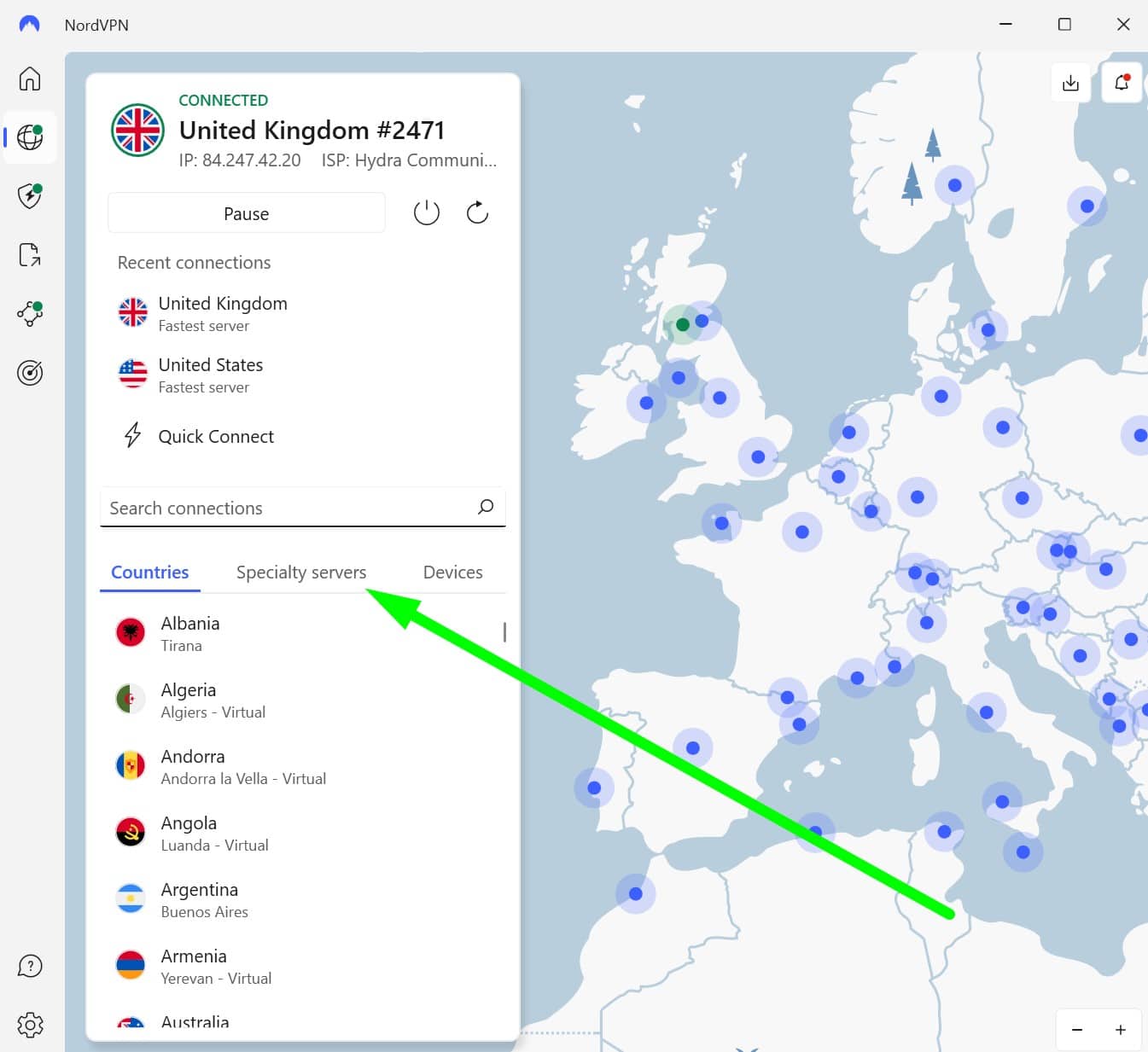The height and width of the screenshot is (1052, 1148).
Task: Reconnect using the refresh arrow icon
Action: (x=477, y=212)
